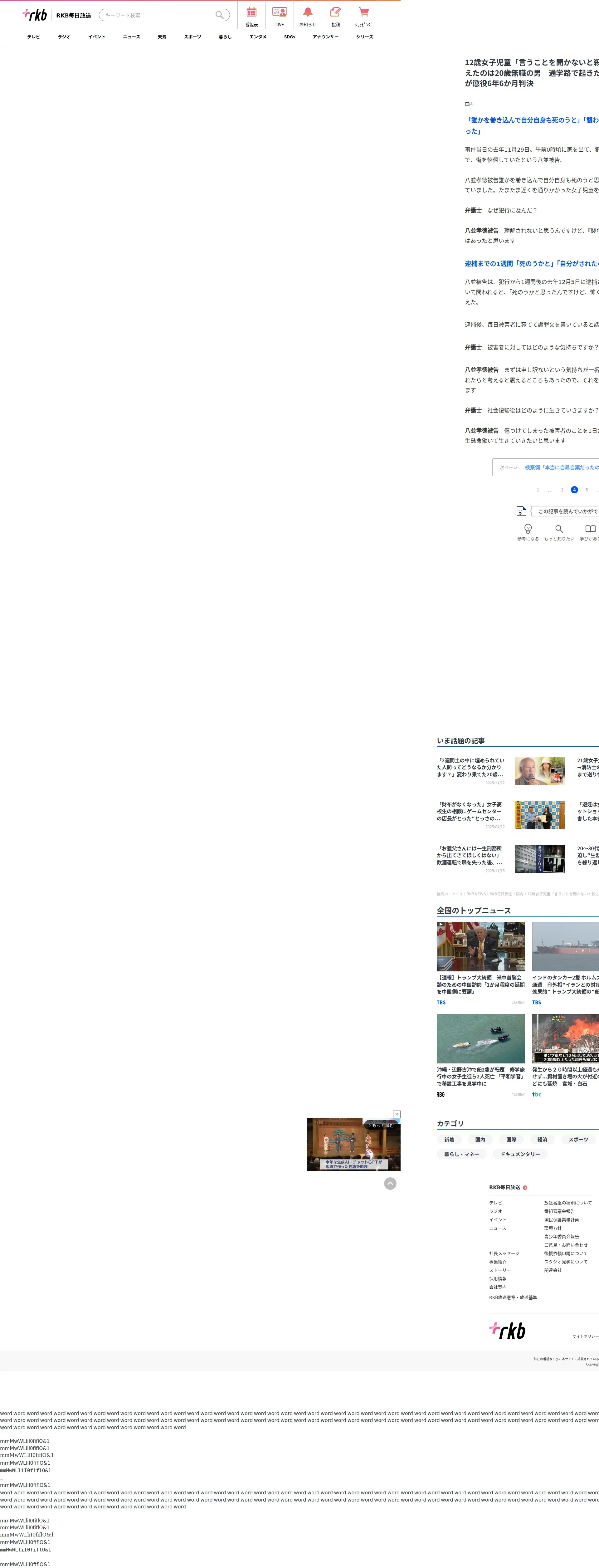Select the 国内 category tag
The width and height of the screenshot is (599, 1568).
480,1140
